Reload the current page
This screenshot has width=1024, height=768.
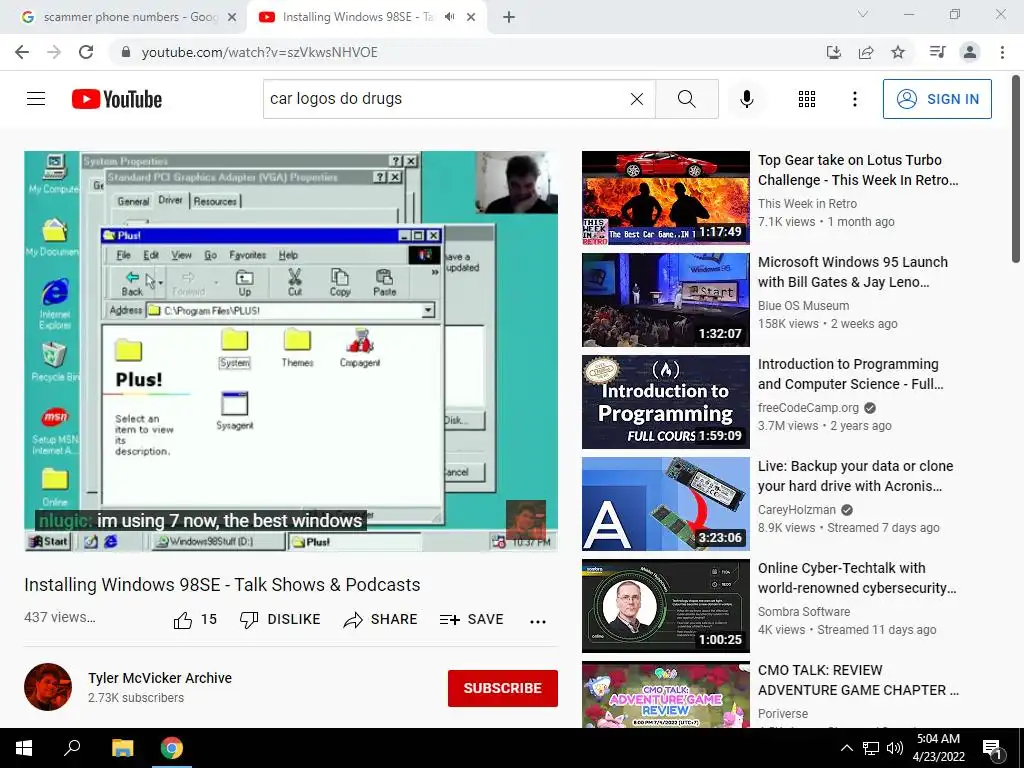point(86,52)
